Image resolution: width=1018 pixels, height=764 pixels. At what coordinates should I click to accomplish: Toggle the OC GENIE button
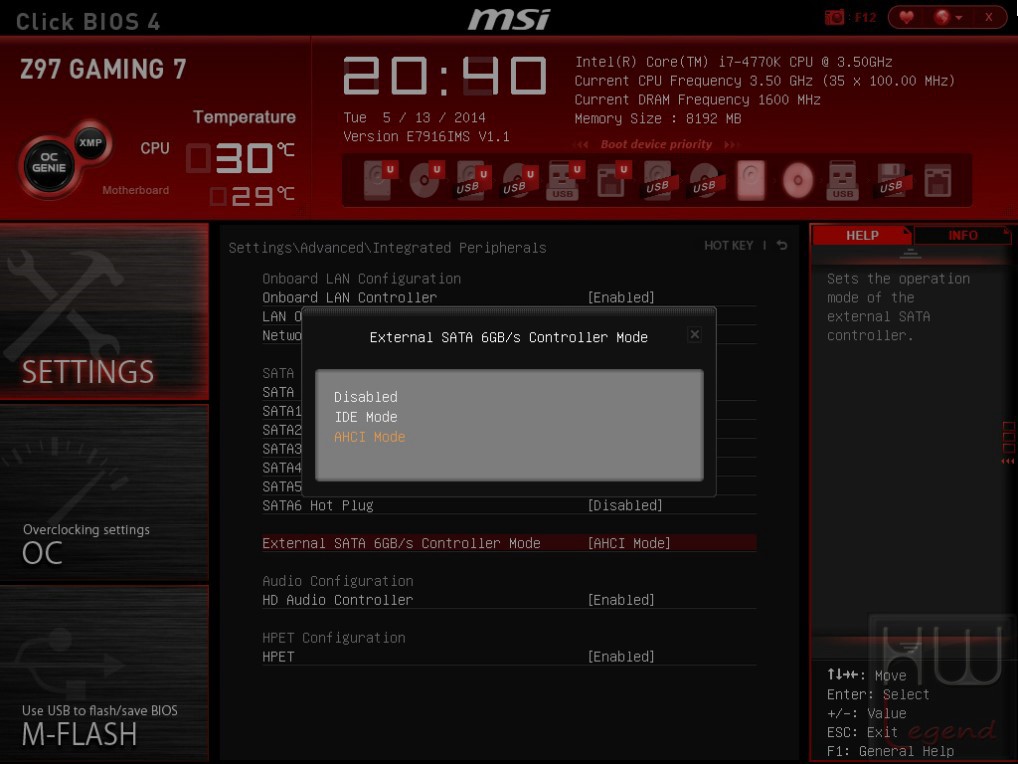[x=49, y=163]
